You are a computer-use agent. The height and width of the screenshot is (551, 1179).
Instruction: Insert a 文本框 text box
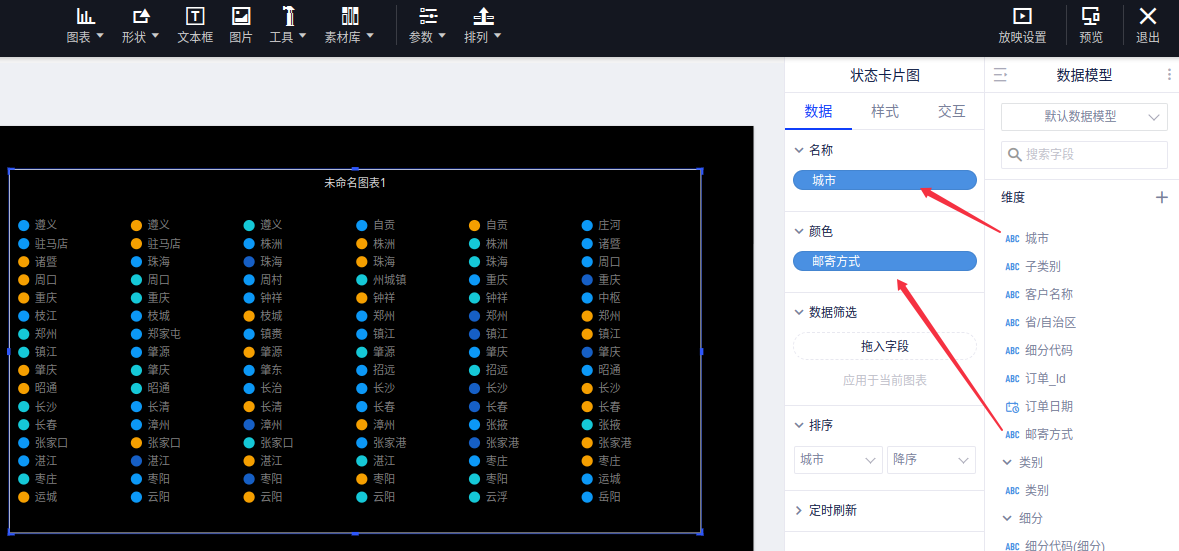[195, 17]
